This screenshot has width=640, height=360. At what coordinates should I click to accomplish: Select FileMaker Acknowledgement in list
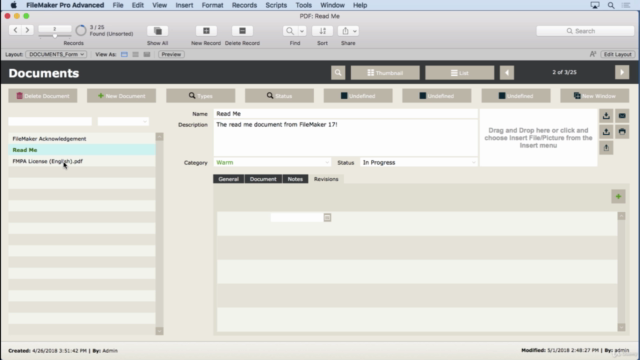click(82, 139)
